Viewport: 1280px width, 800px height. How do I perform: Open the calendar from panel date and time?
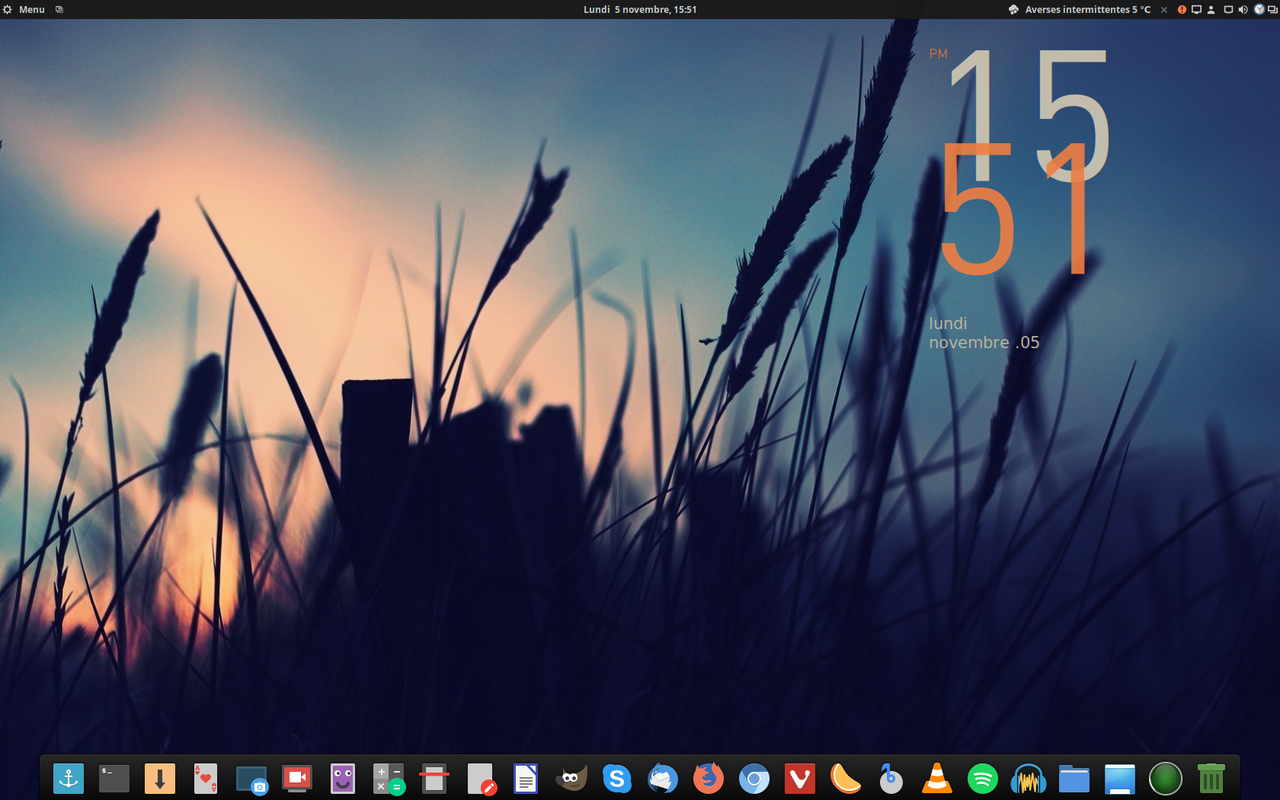pyautogui.click(x=640, y=9)
